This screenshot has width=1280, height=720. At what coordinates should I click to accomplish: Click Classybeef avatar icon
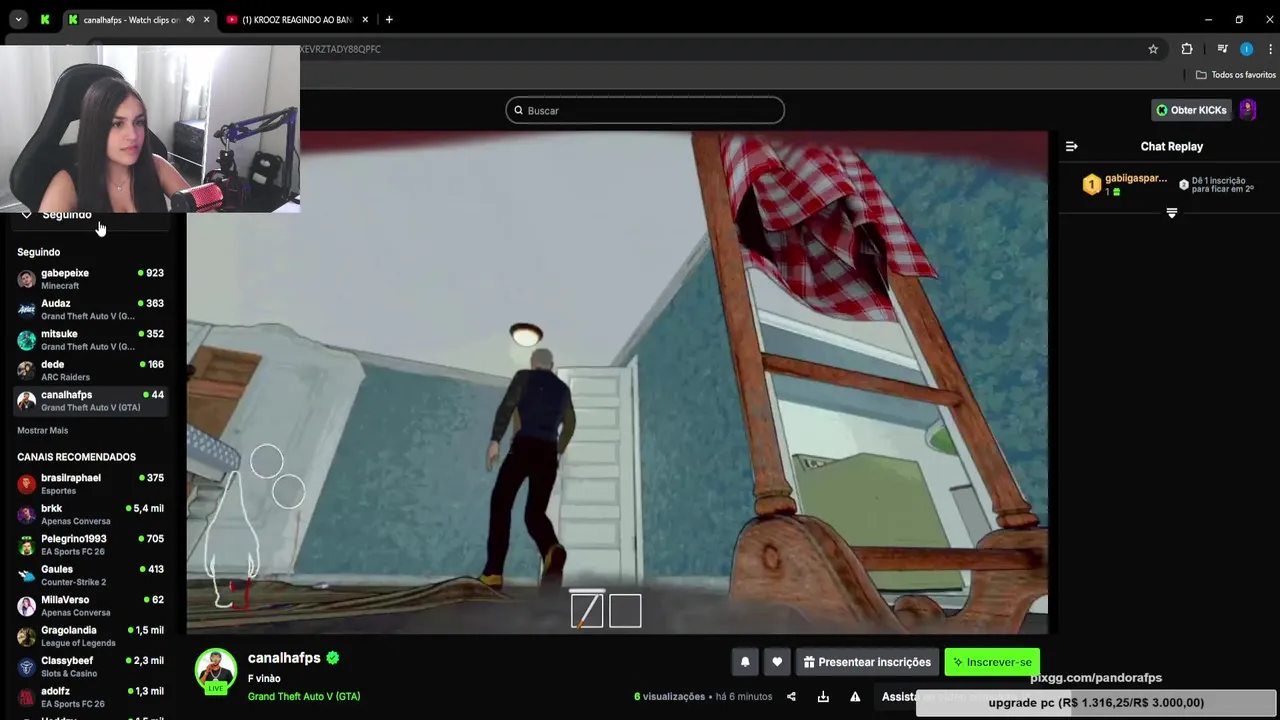point(27,667)
